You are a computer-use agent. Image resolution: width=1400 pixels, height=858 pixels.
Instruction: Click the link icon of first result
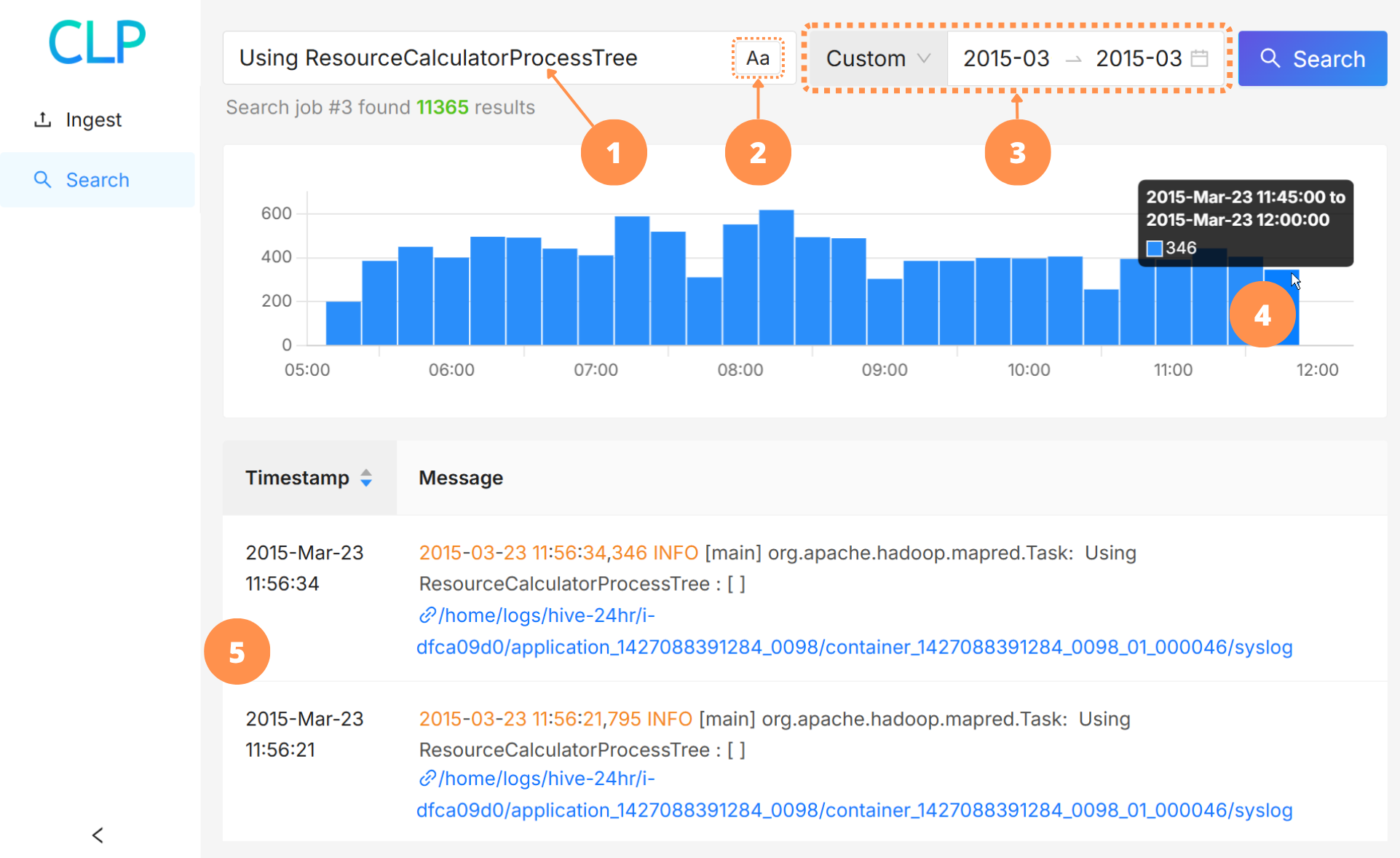(x=427, y=615)
